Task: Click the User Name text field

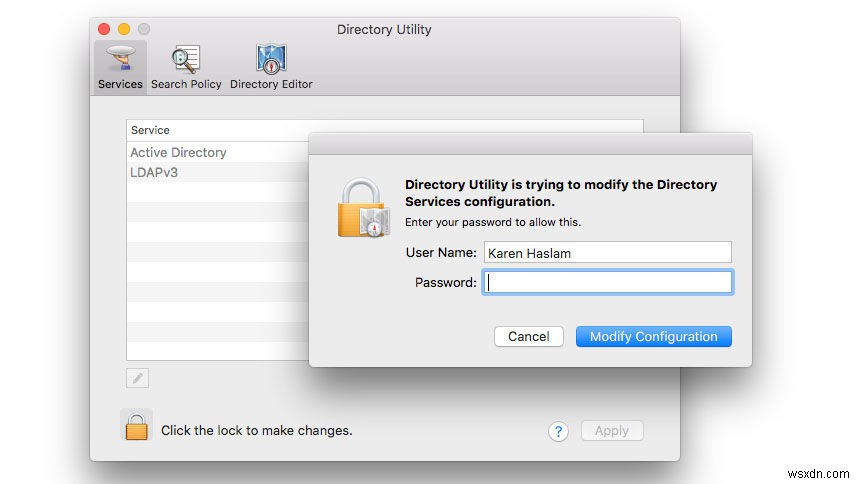Action: (607, 253)
